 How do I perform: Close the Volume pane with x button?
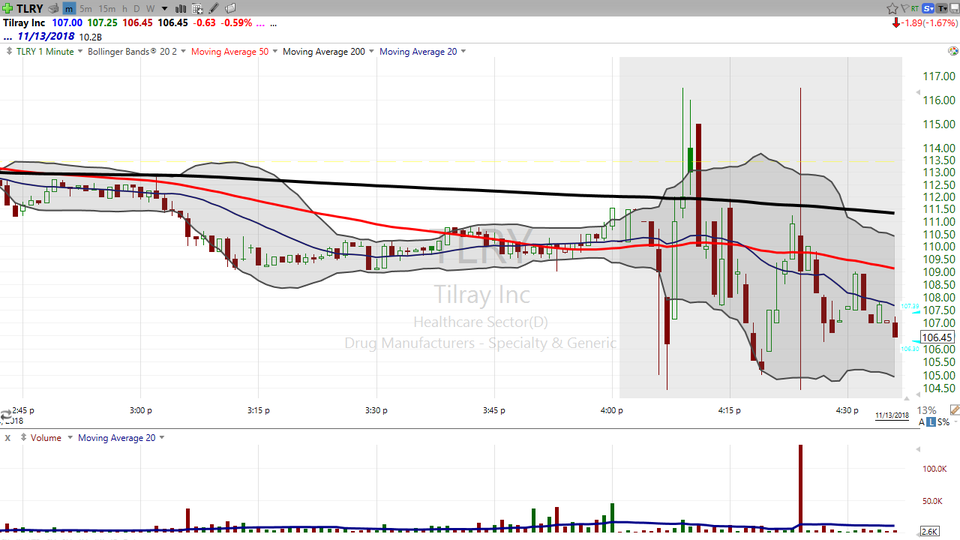point(8,438)
